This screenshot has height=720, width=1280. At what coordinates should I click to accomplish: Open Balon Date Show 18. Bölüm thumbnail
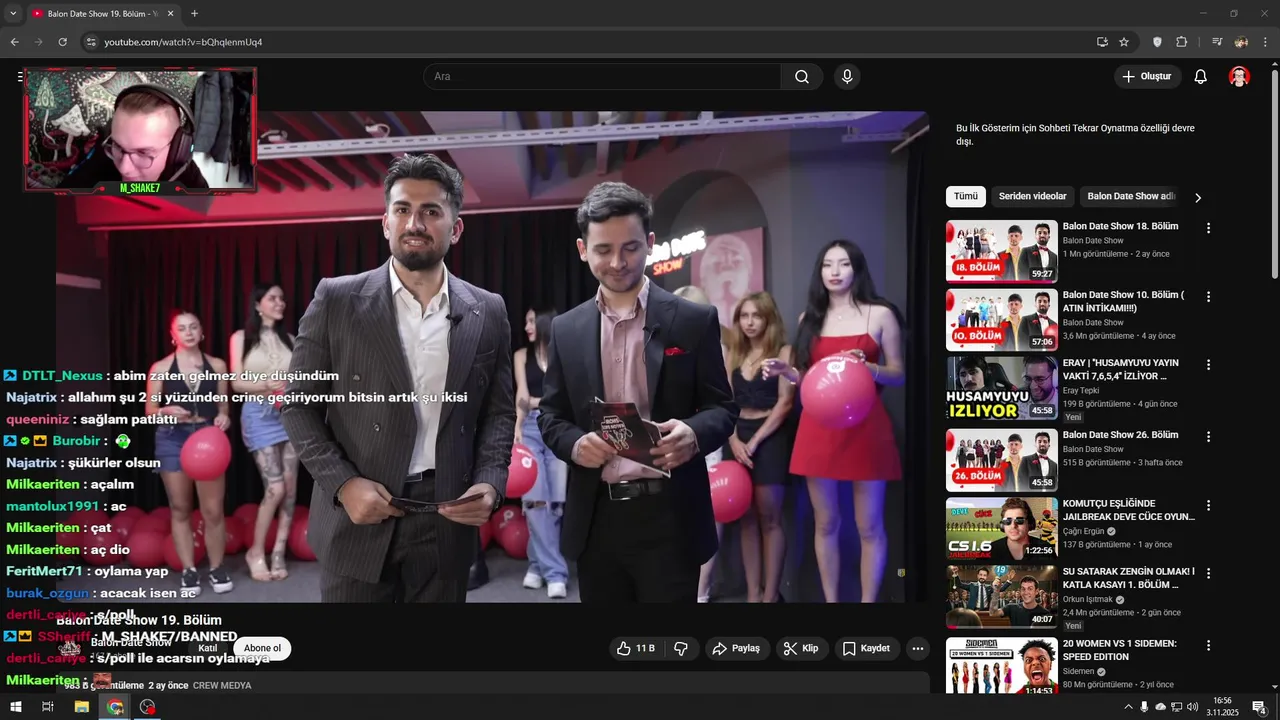tap(1001, 251)
